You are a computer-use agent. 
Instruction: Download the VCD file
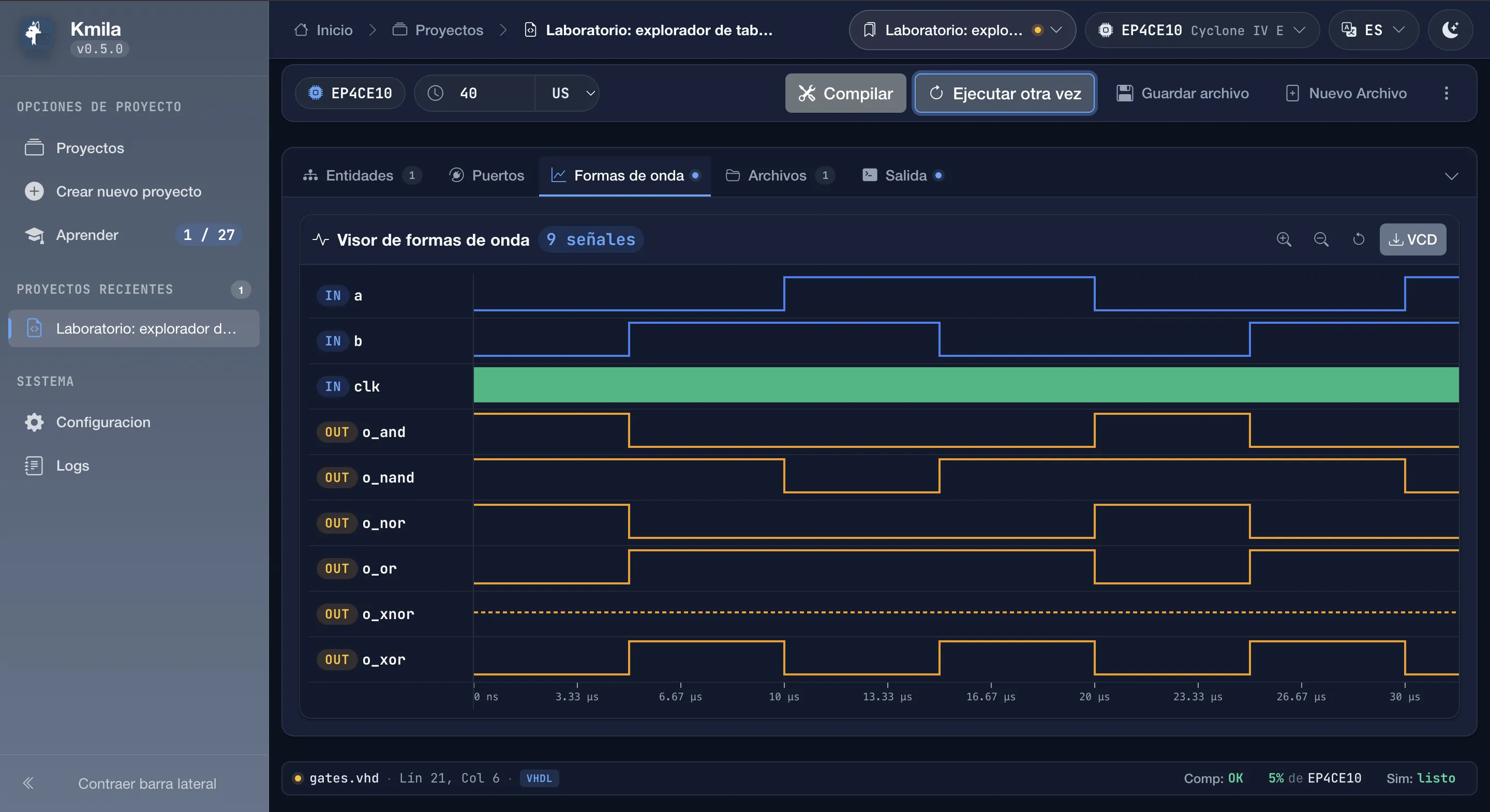click(x=1412, y=239)
